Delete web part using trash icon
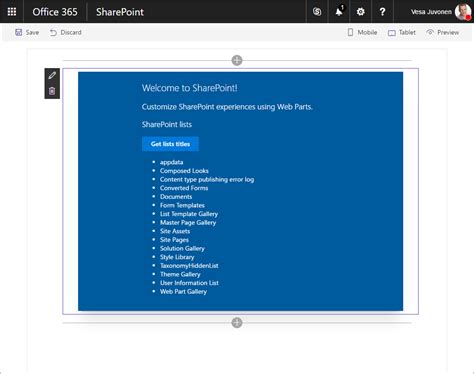 (x=52, y=91)
